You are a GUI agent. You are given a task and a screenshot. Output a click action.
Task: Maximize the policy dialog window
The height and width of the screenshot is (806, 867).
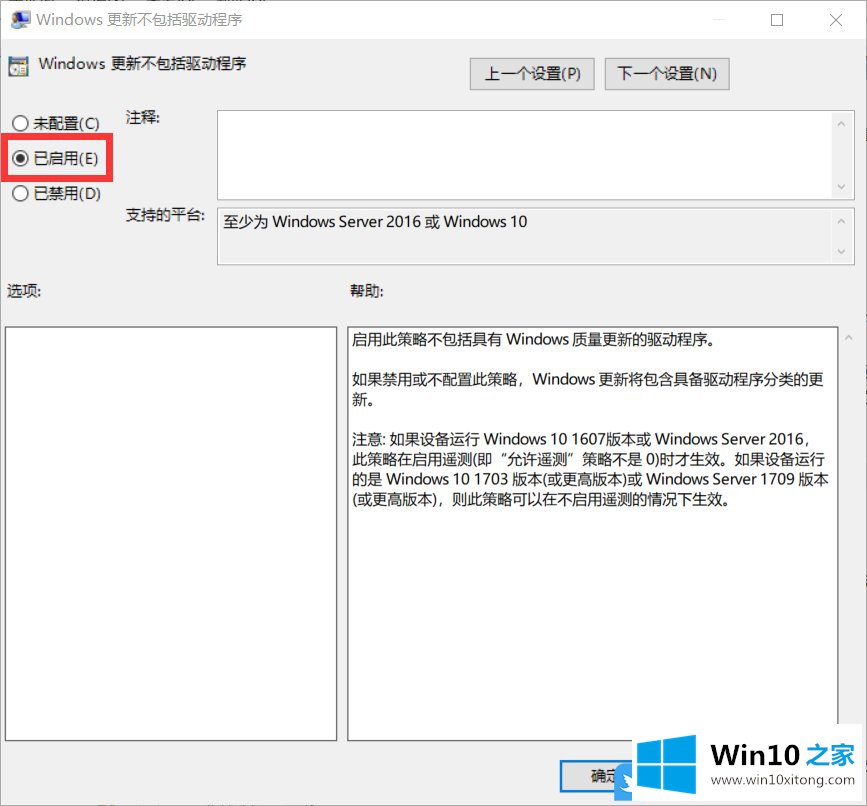[777, 20]
